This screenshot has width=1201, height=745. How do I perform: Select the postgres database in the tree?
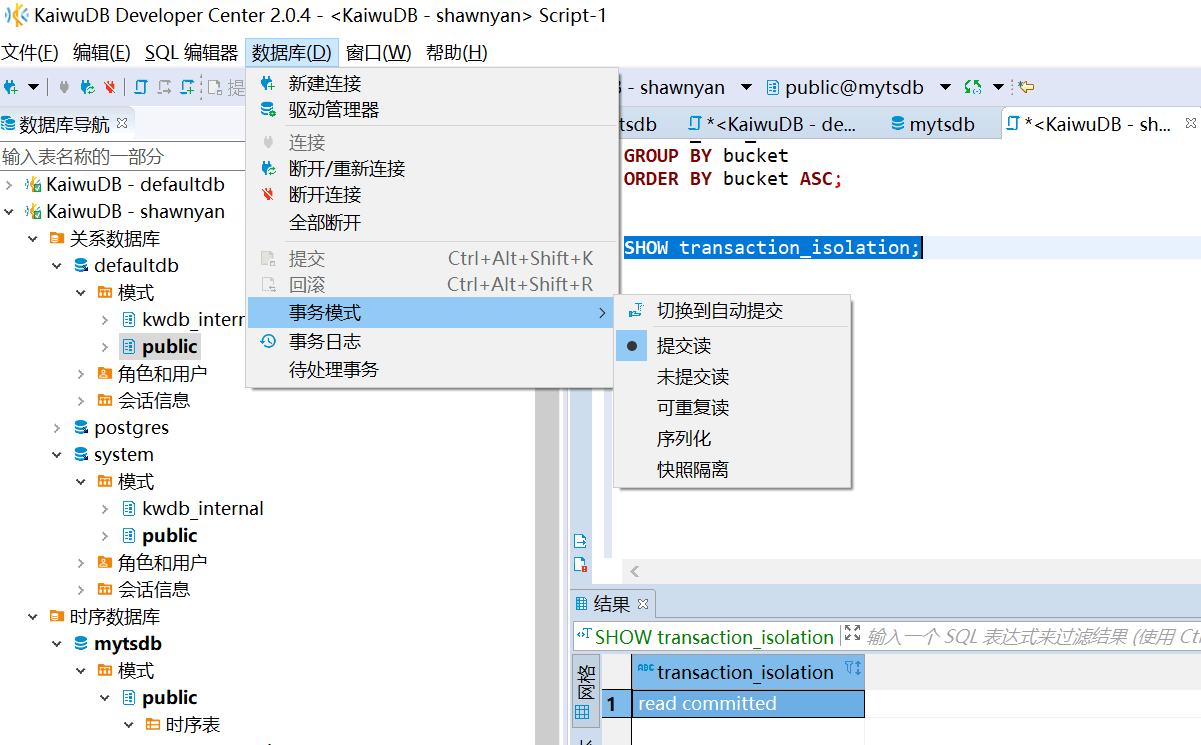131,428
